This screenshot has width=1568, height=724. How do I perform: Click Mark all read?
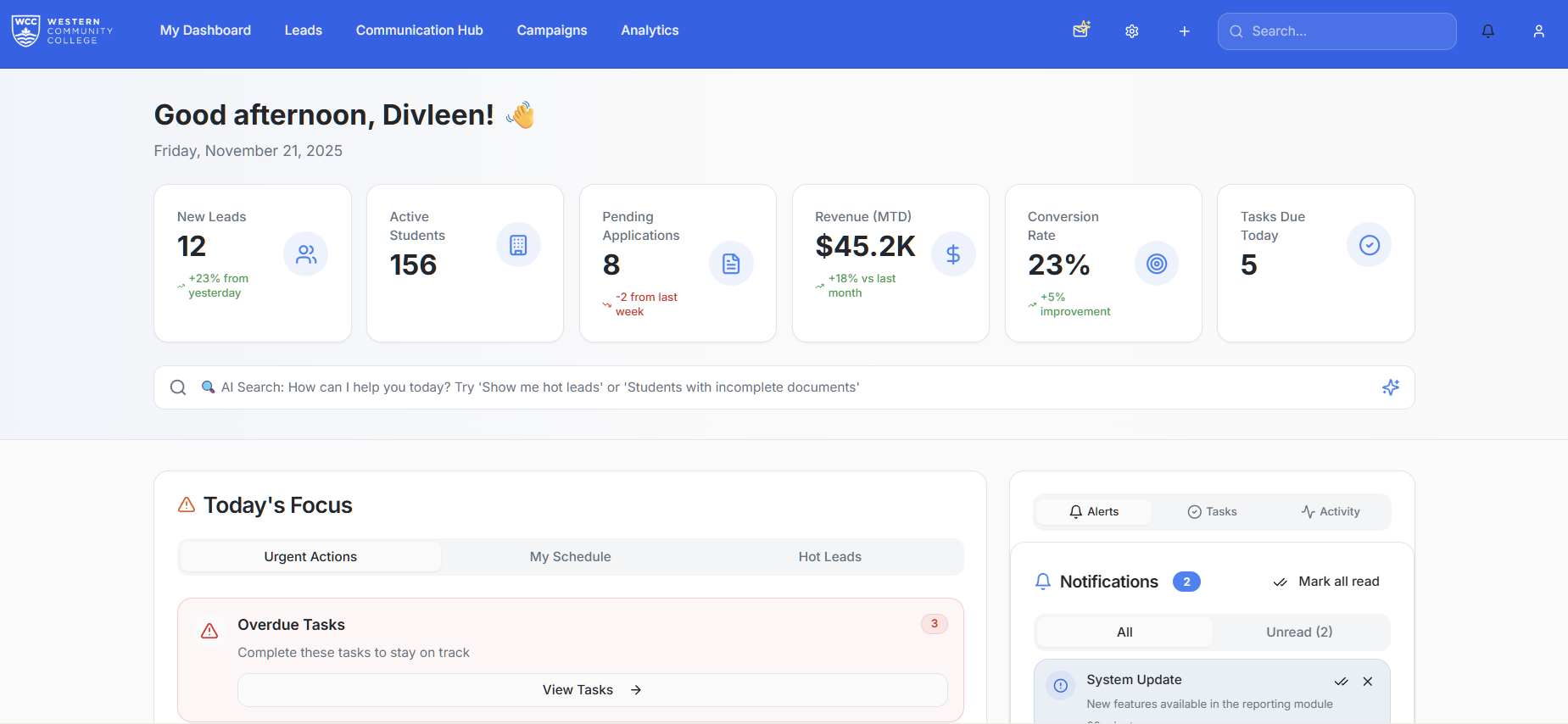pos(1326,582)
